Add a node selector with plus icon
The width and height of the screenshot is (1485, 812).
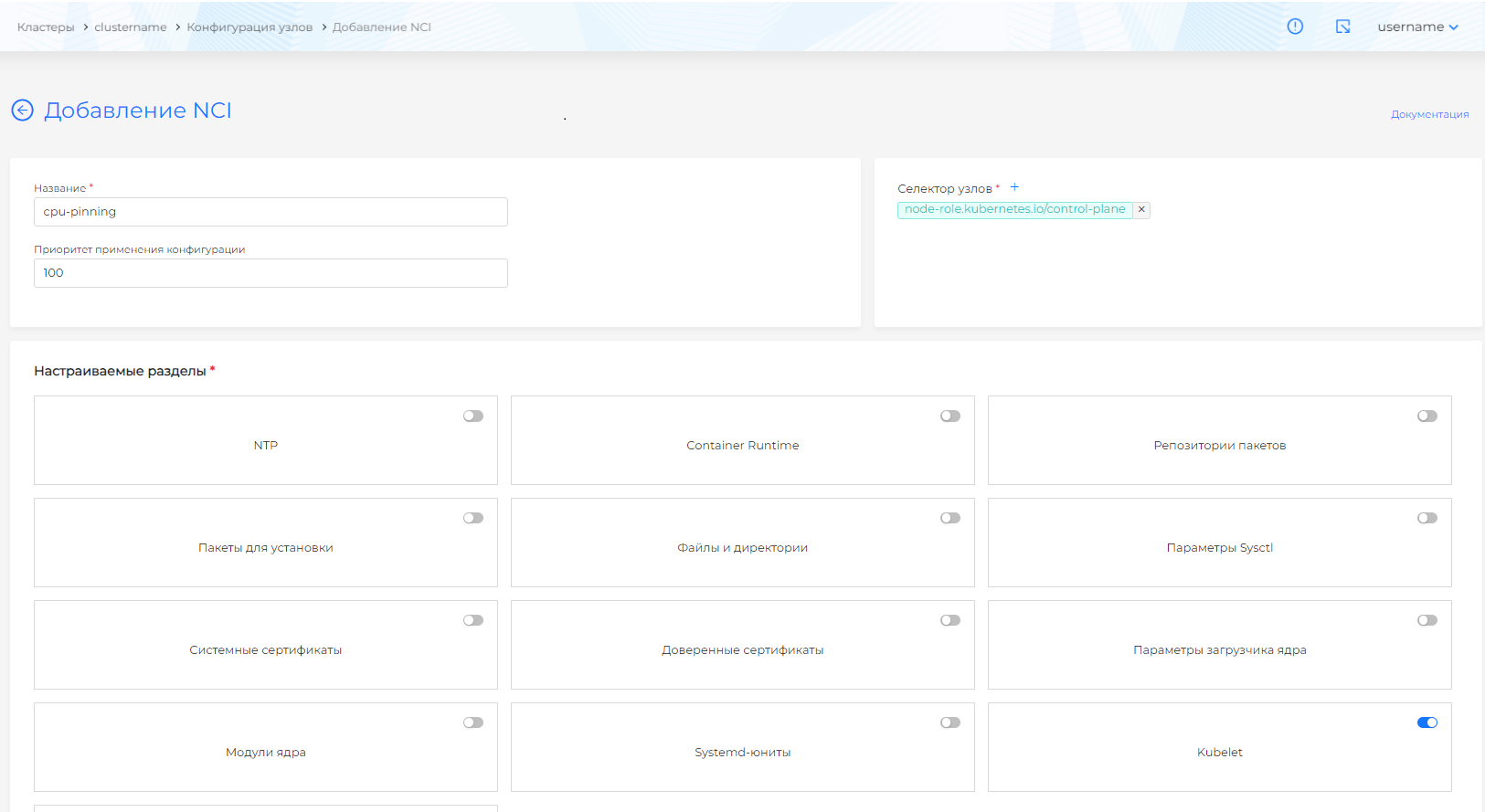1014,187
